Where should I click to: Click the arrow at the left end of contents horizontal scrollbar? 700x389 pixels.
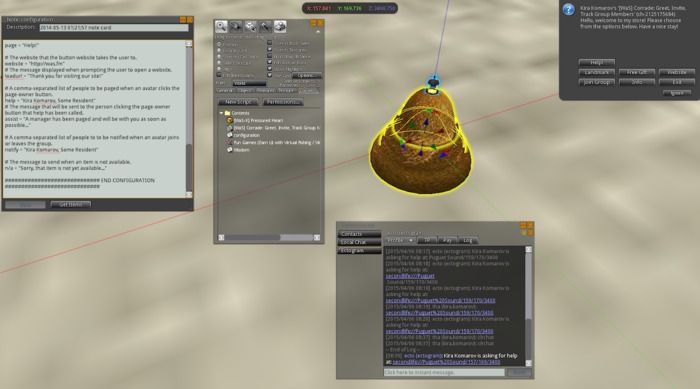[x=221, y=238]
